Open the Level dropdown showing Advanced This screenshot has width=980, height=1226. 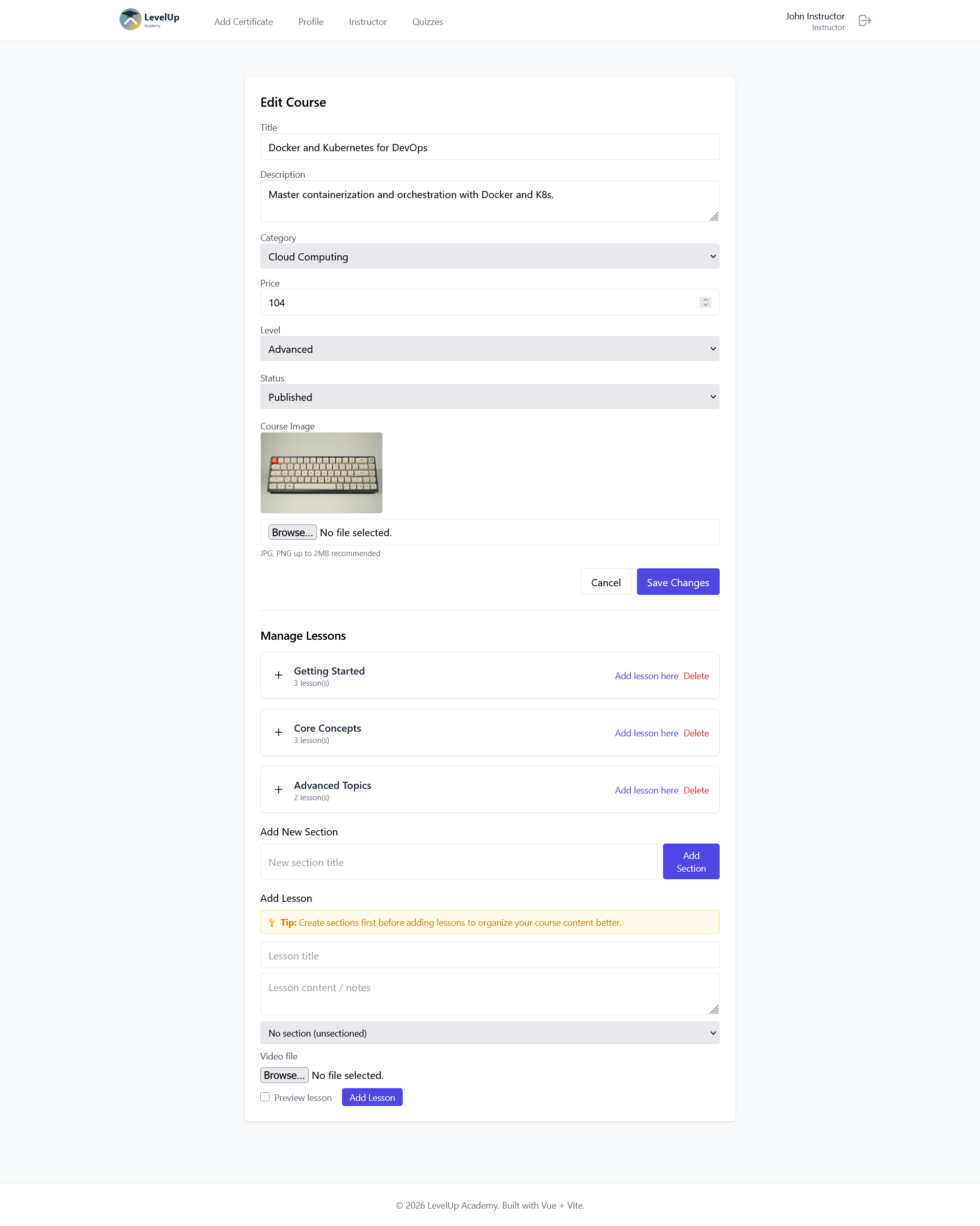(x=489, y=349)
